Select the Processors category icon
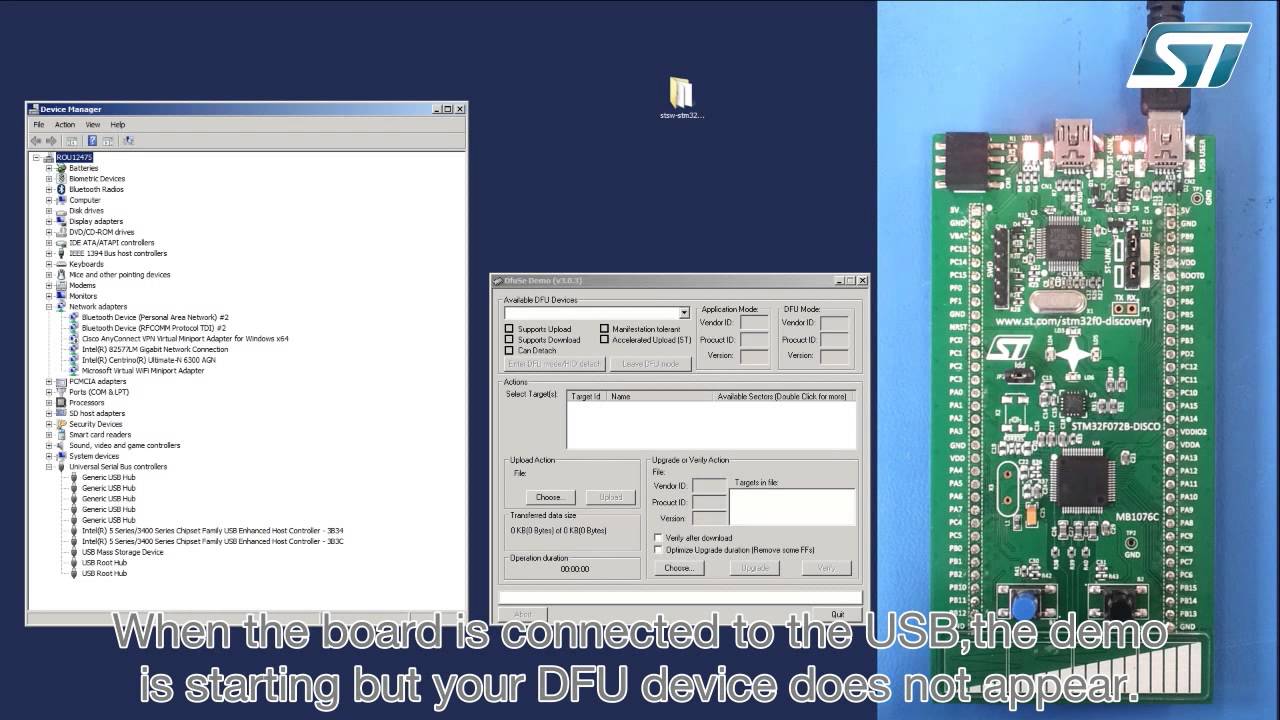Viewport: 1280px width, 720px height. point(61,403)
